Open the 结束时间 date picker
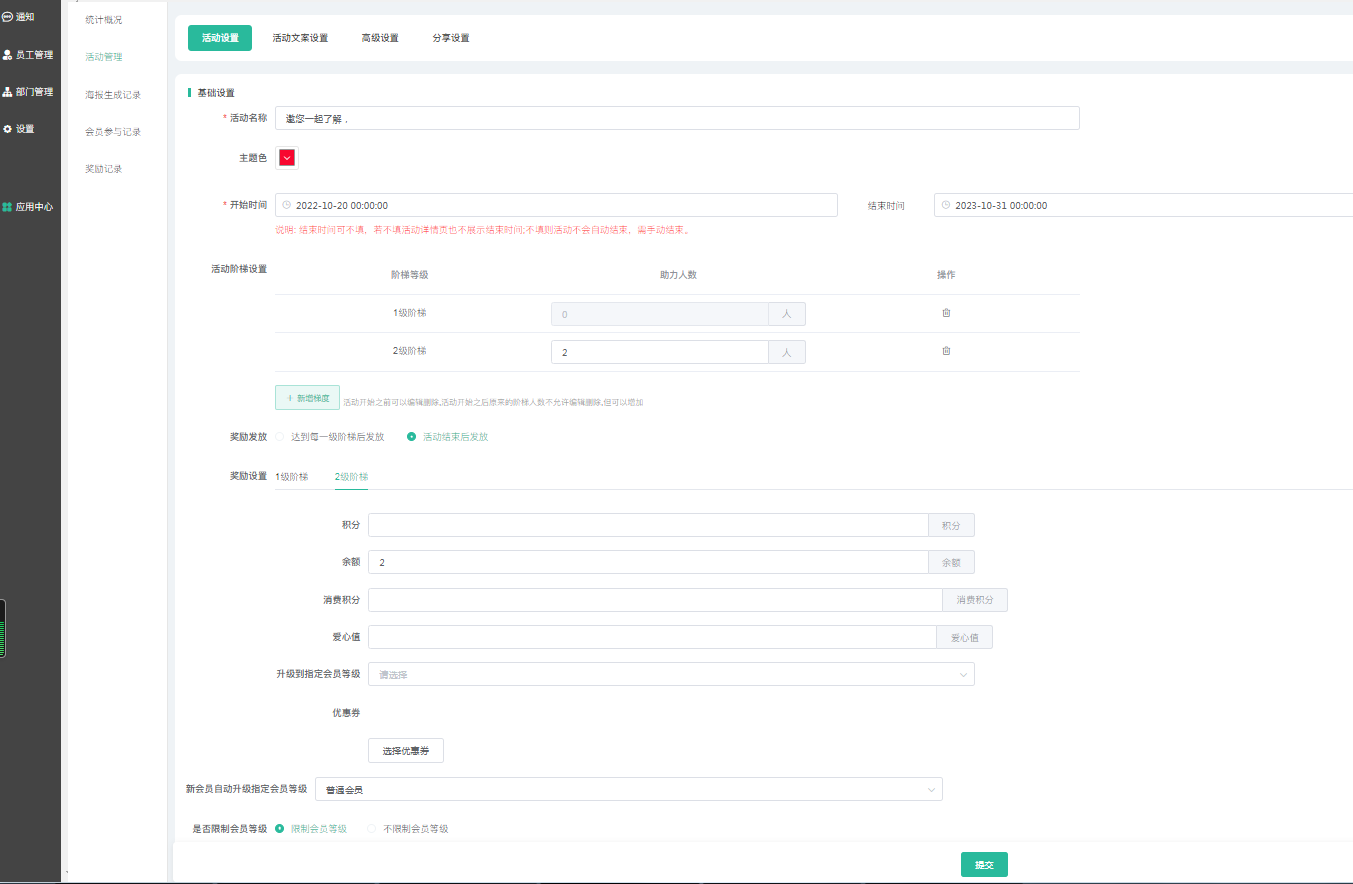The height and width of the screenshot is (884, 1353). pyautogui.click(x=1140, y=205)
